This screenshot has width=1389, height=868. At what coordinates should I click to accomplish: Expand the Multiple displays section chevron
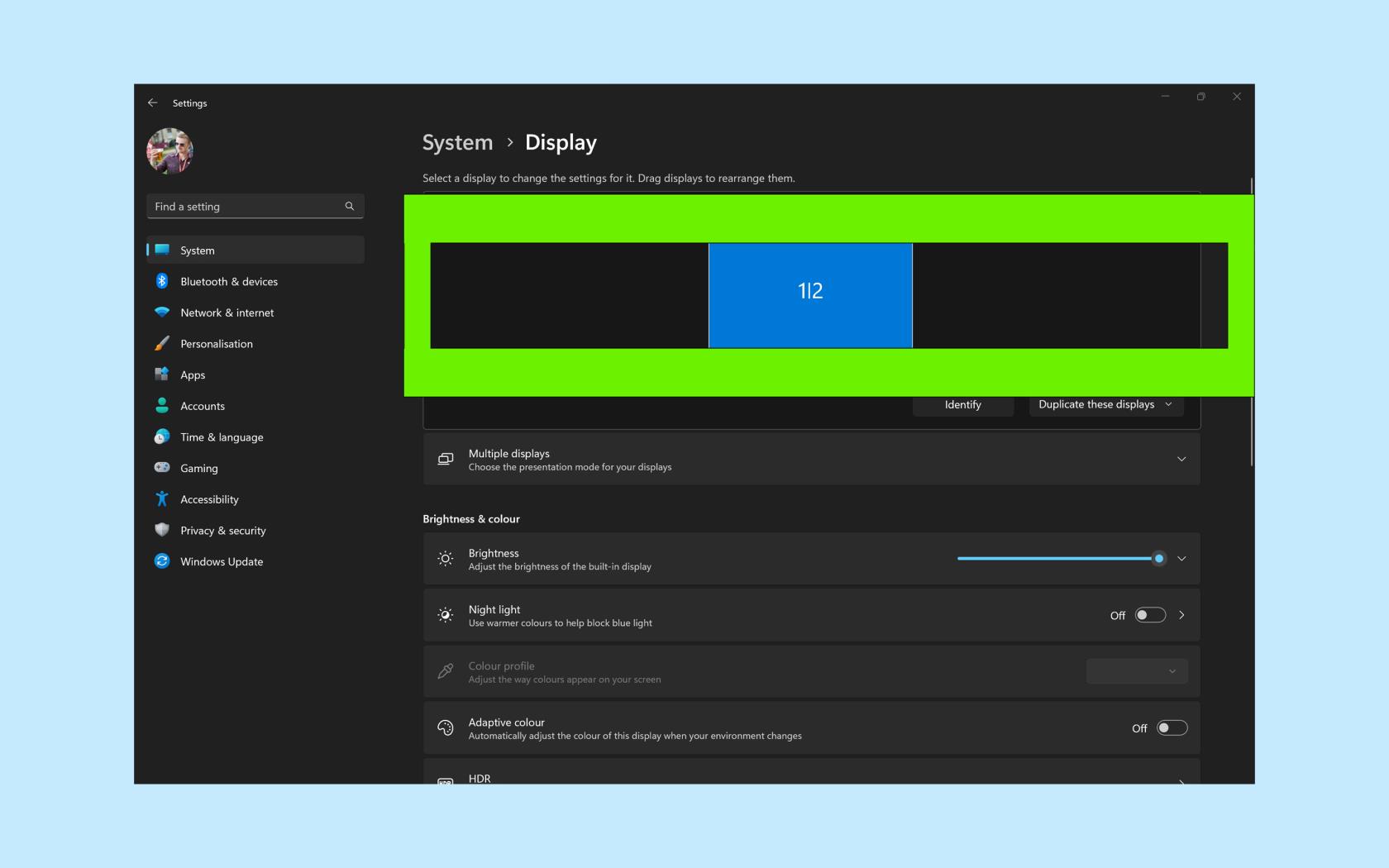click(x=1181, y=459)
